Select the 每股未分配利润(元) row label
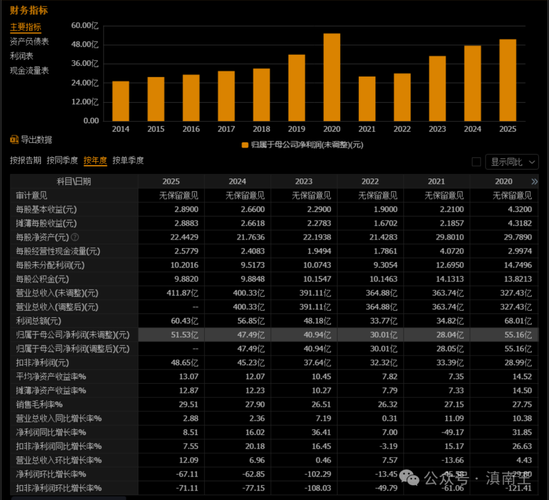 [50, 265]
